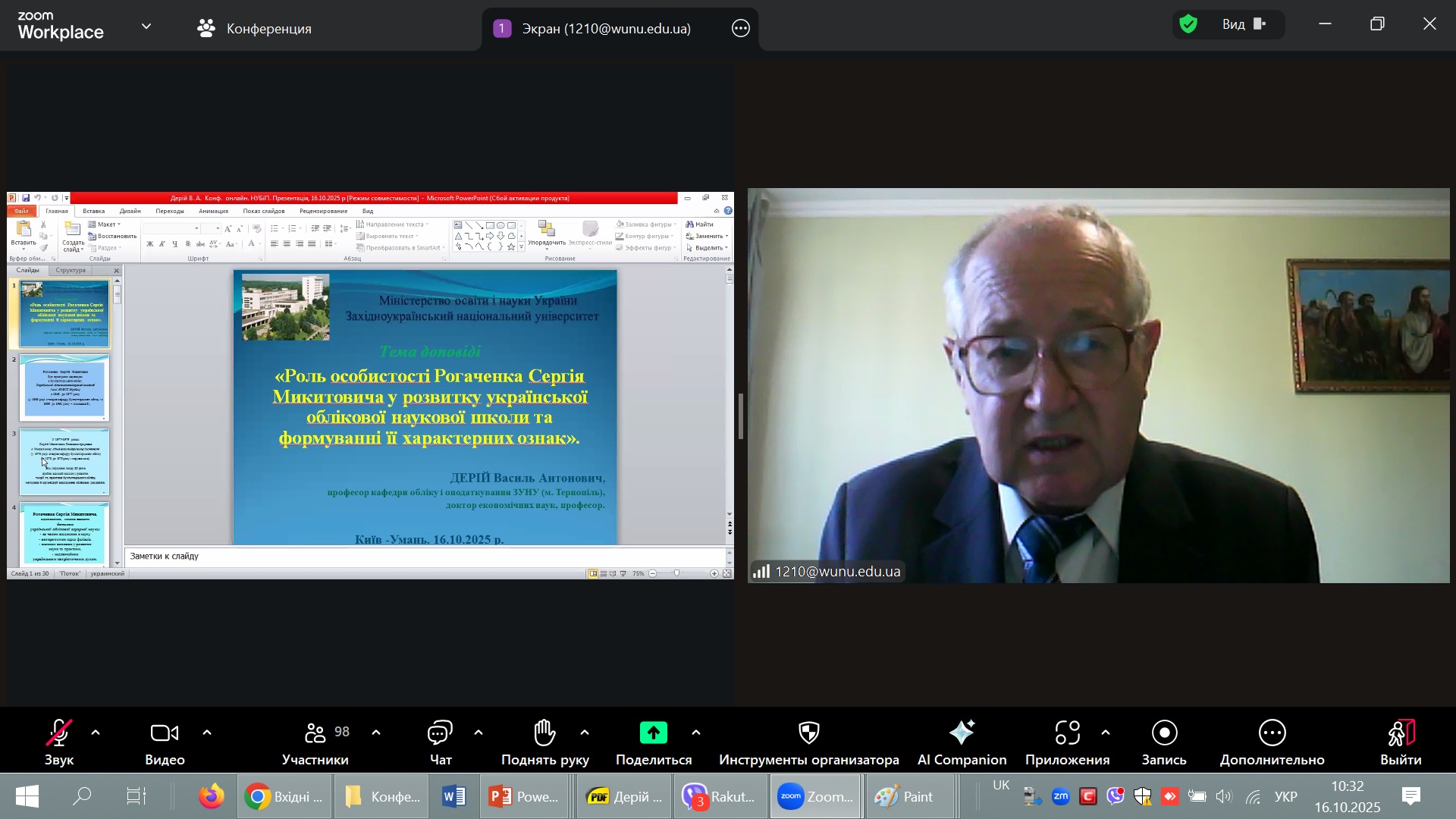This screenshot has height=819, width=1456.
Task: Open Zoom Workplace dropdown chevron
Action: [x=146, y=27]
